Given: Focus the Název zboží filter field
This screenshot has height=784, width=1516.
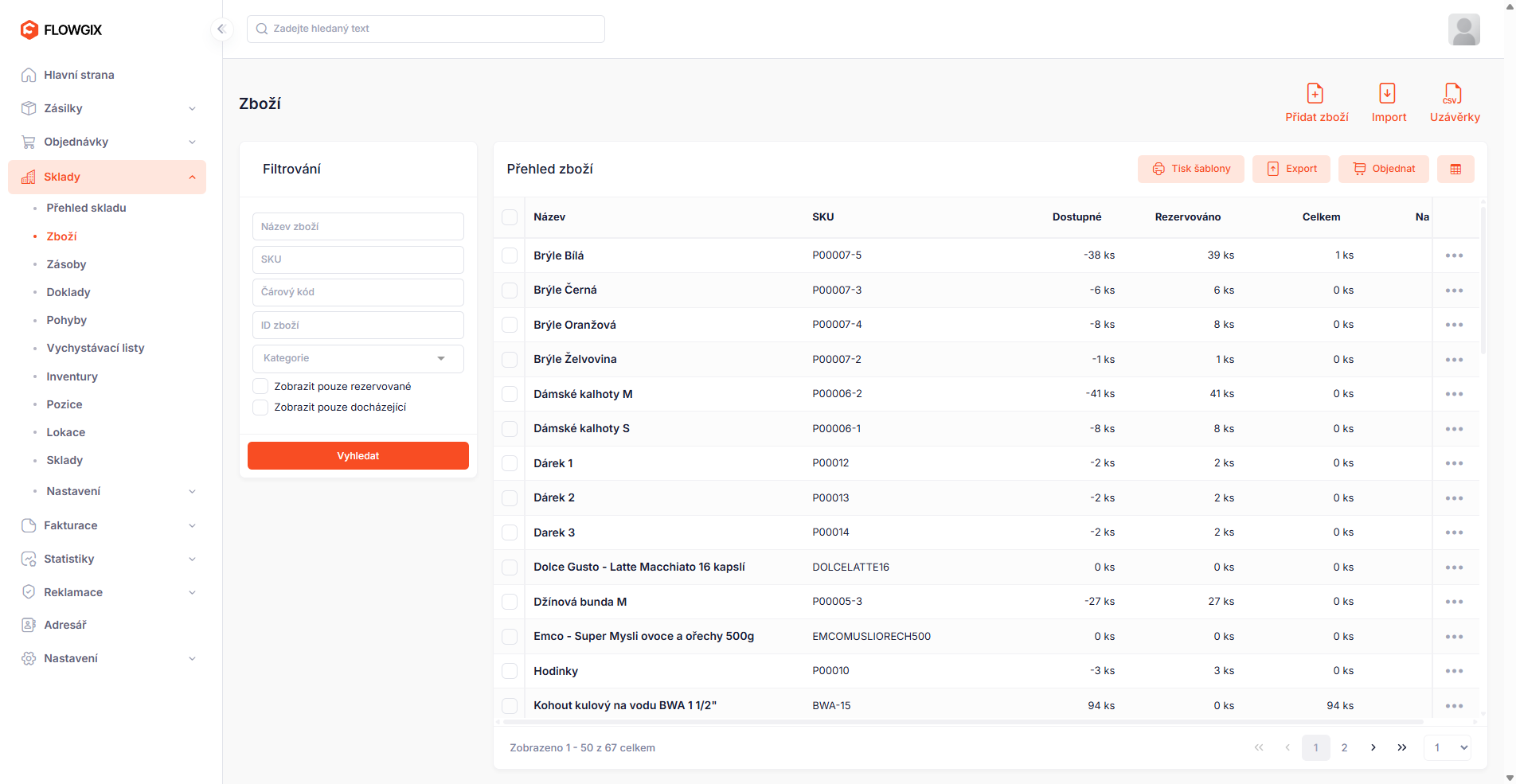Looking at the screenshot, I should 358,227.
